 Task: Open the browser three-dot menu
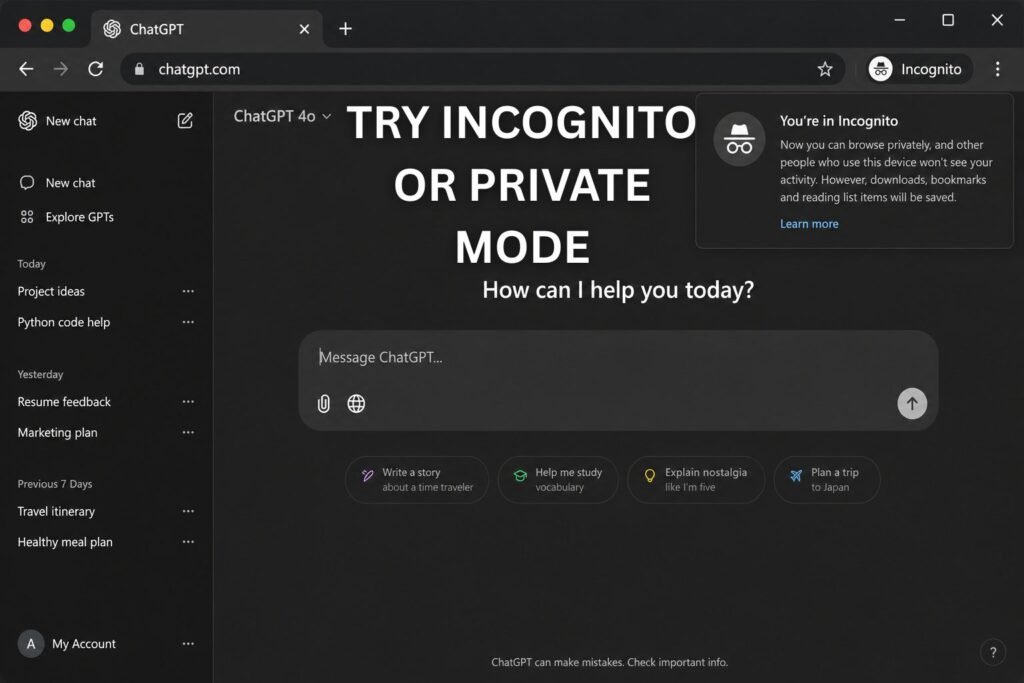[997, 69]
